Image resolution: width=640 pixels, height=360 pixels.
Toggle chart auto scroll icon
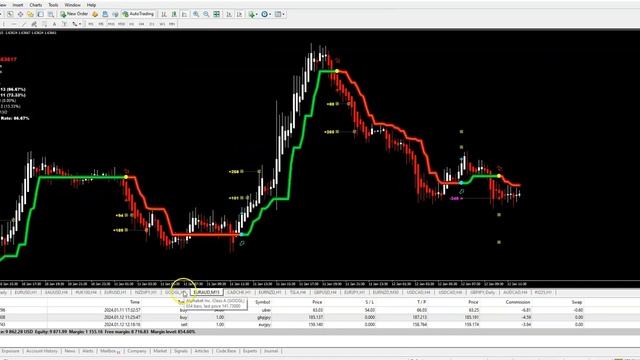click(x=229, y=14)
